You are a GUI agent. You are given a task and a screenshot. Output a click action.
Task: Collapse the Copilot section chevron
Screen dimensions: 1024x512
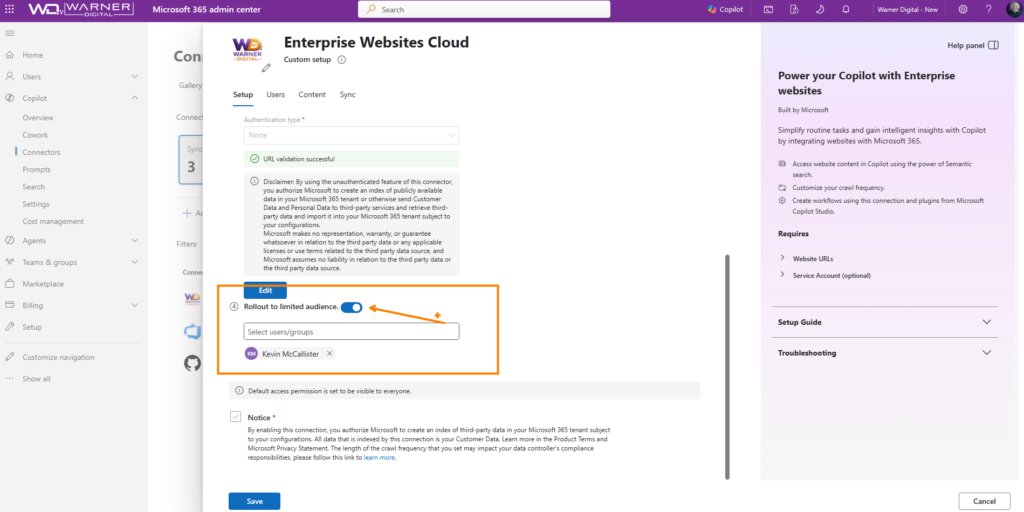(135, 98)
